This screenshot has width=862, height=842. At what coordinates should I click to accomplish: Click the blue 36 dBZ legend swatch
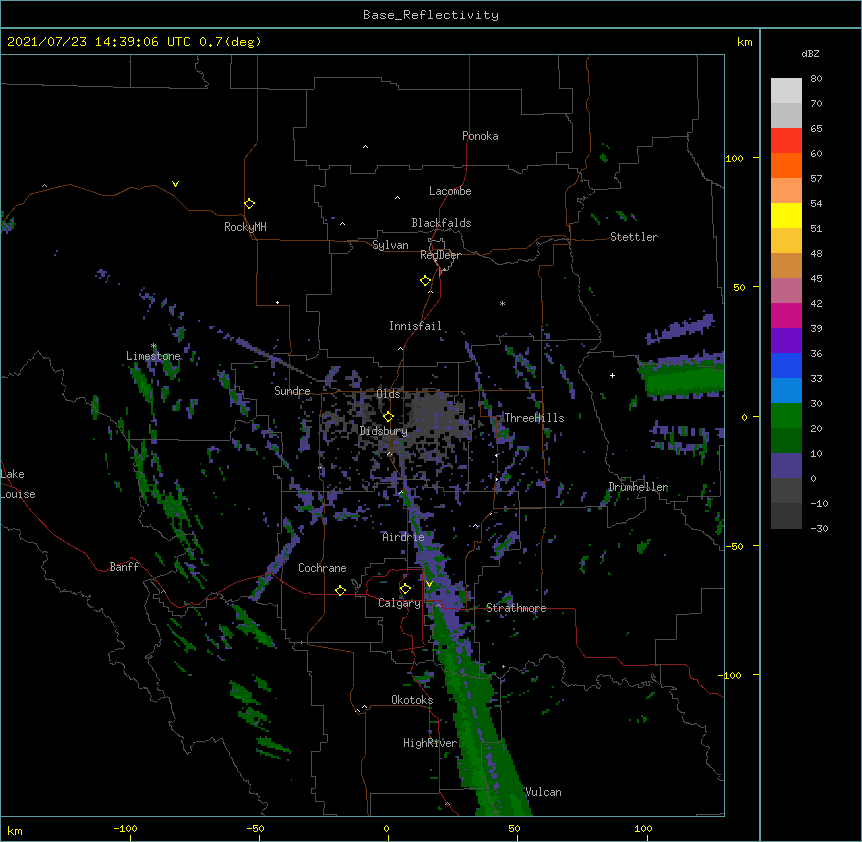click(786, 365)
